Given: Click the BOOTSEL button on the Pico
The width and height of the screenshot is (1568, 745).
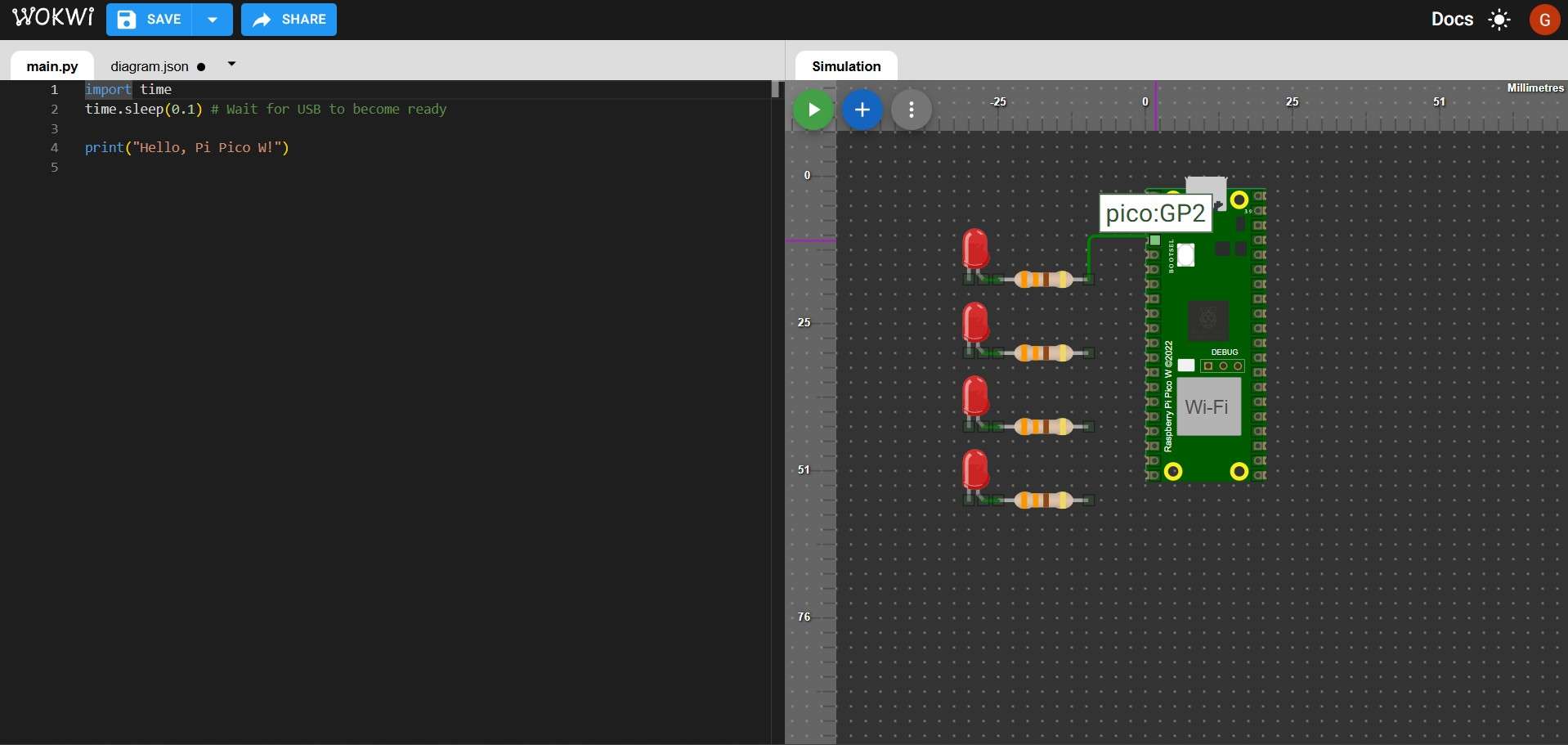Looking at the screenshot, I should [x=1186, y=255].
